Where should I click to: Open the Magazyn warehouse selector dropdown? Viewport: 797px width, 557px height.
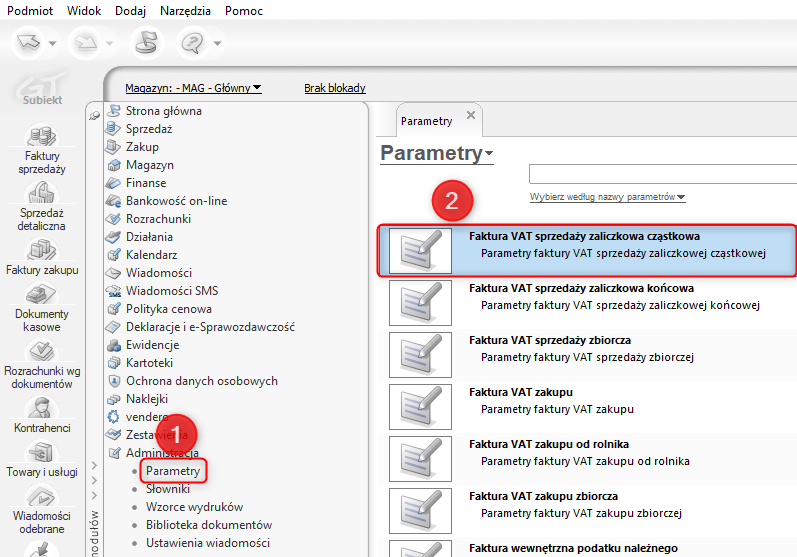(x=193, y=88)
